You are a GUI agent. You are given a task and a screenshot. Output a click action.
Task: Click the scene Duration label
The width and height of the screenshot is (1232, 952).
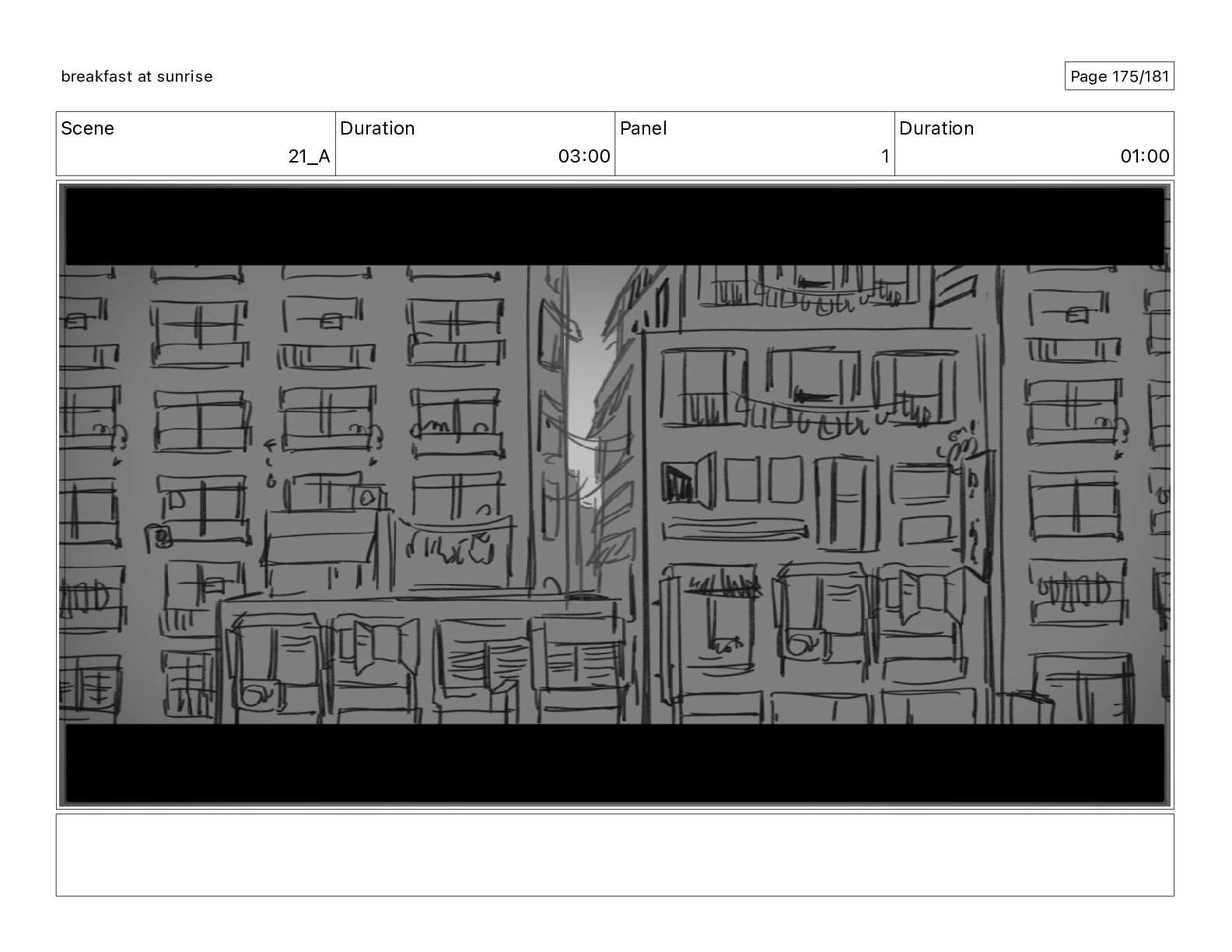pos(377,128)
